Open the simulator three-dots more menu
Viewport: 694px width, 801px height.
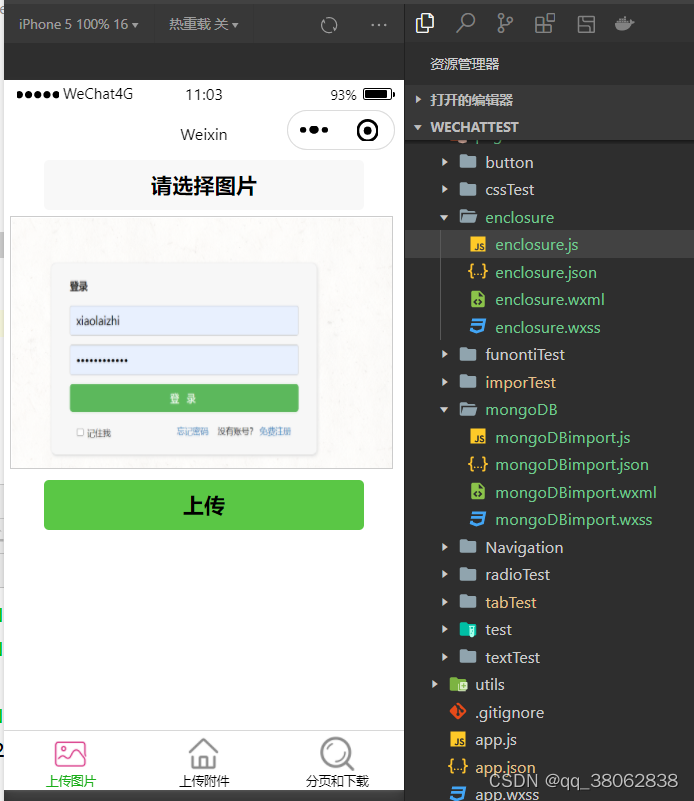coord(379,25)
